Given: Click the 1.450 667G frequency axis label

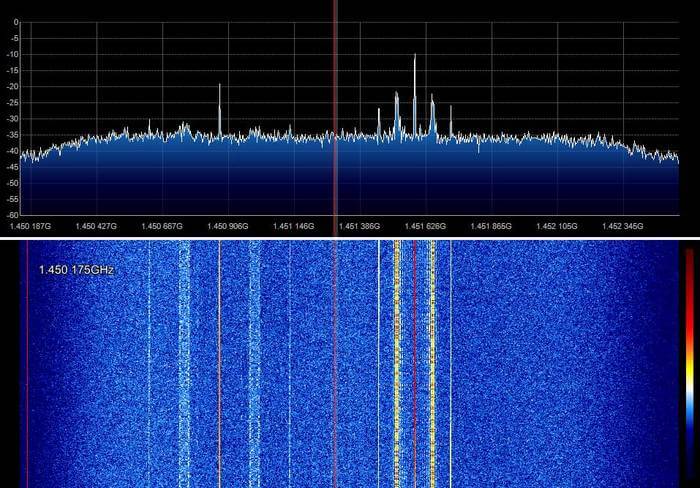Looking at the screenshot, I should point(162,226).
